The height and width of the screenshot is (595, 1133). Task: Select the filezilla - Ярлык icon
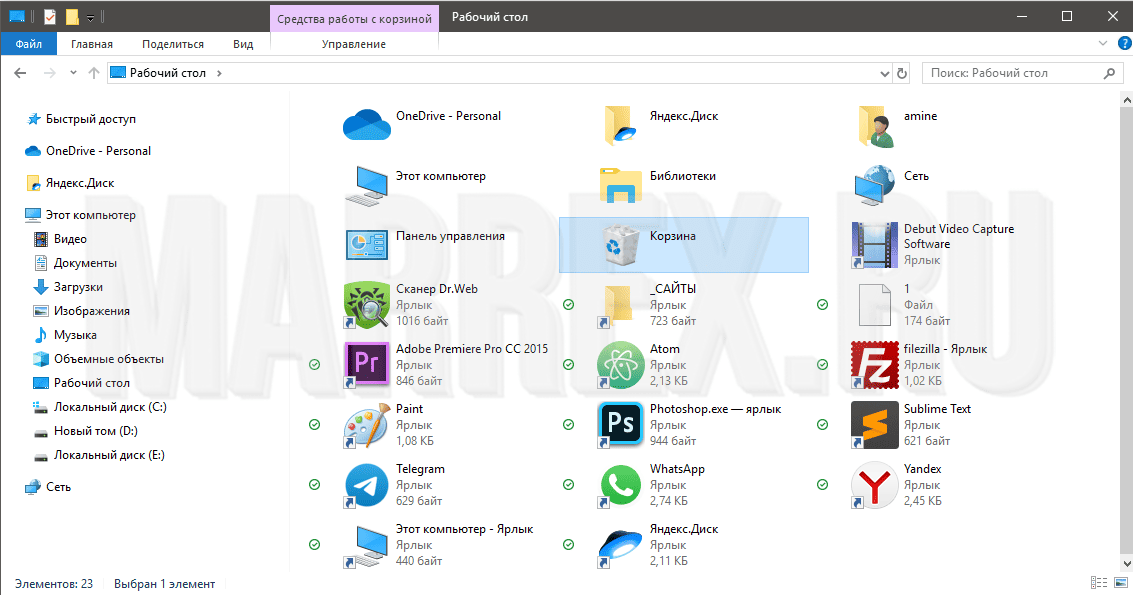(875, 365)
